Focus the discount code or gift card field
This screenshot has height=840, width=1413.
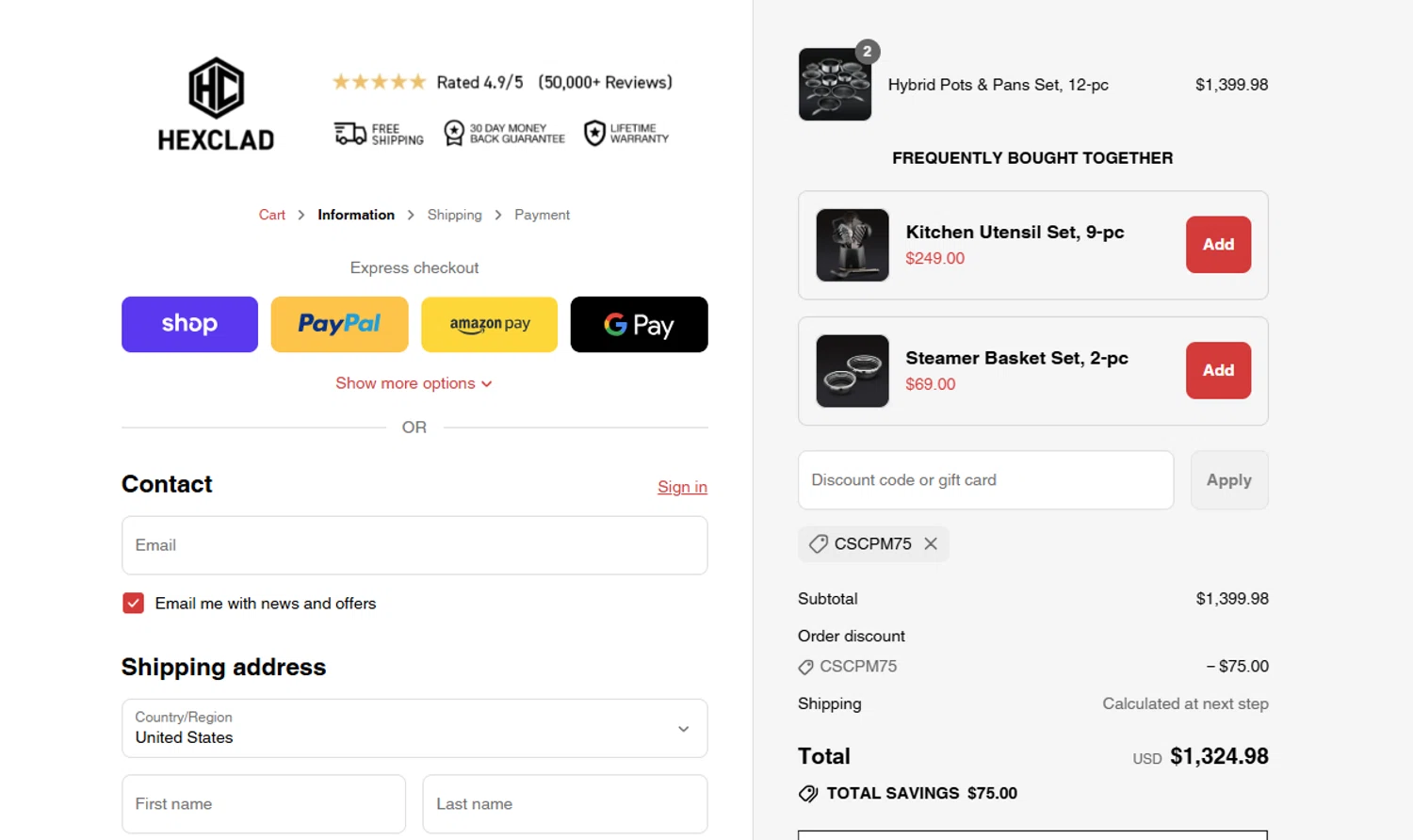(985, 480)
